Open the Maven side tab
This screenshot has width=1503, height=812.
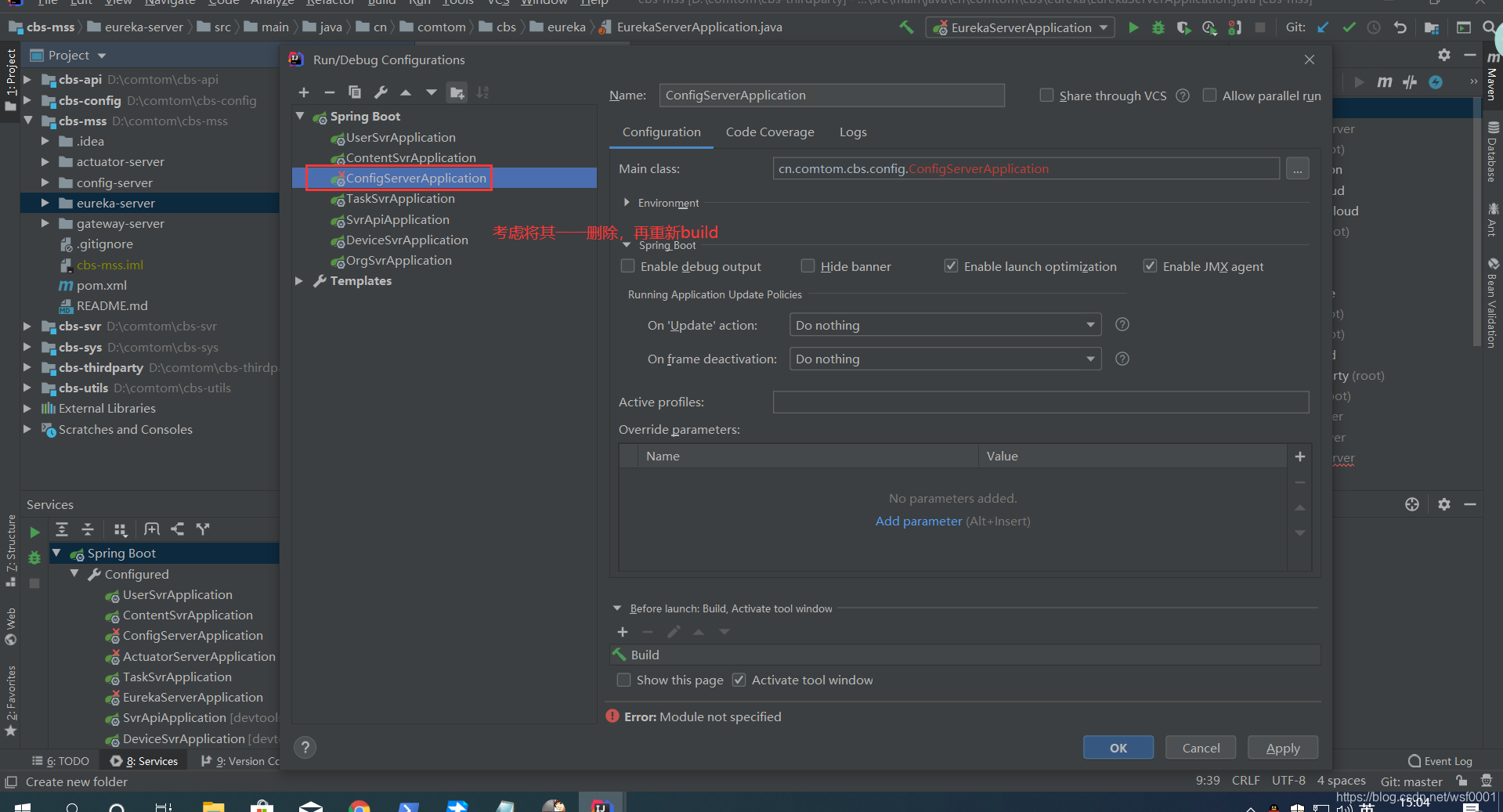tap(1492, 75)
